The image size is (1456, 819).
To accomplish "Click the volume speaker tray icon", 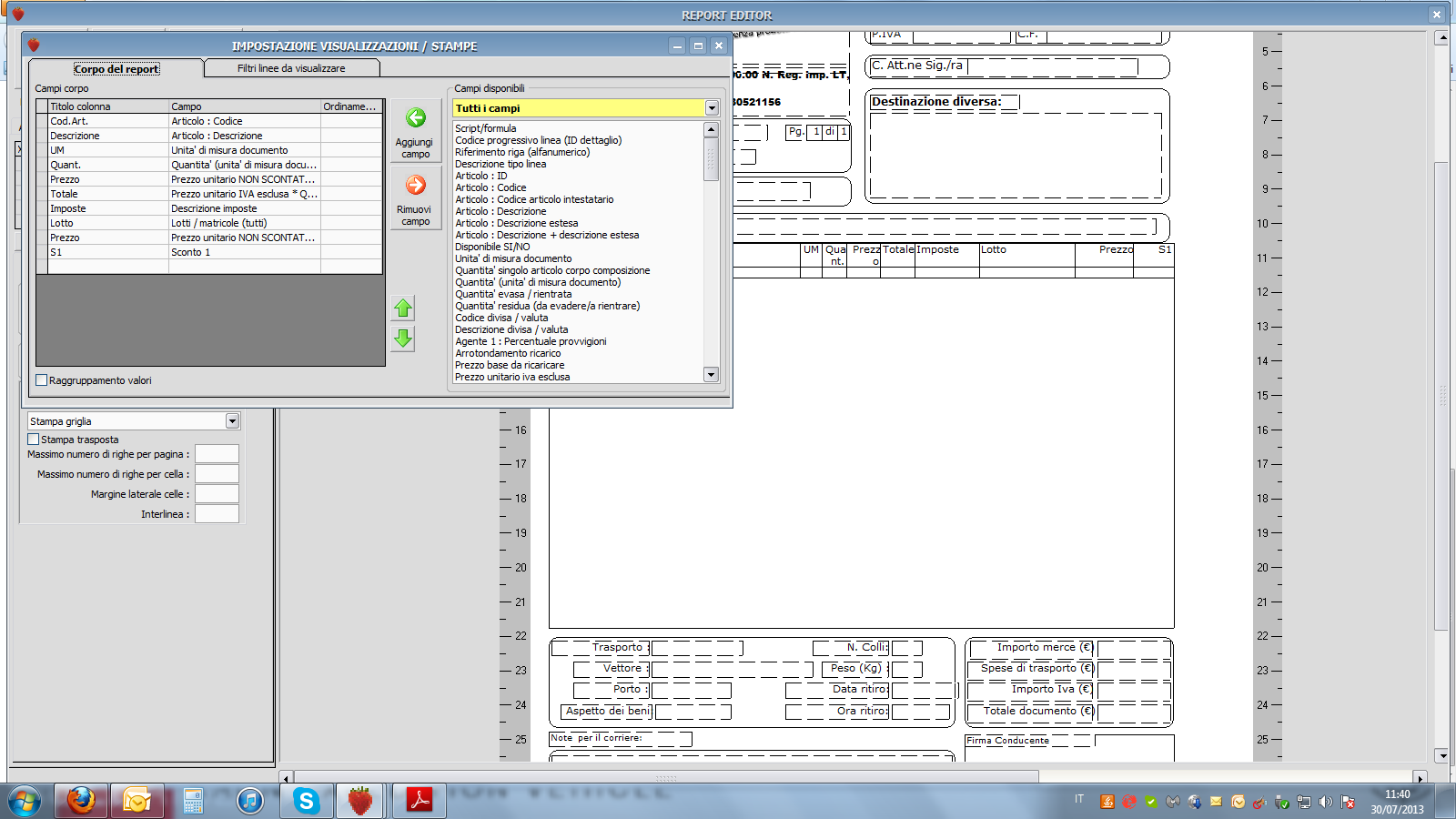I will (x=1325, y=802).
